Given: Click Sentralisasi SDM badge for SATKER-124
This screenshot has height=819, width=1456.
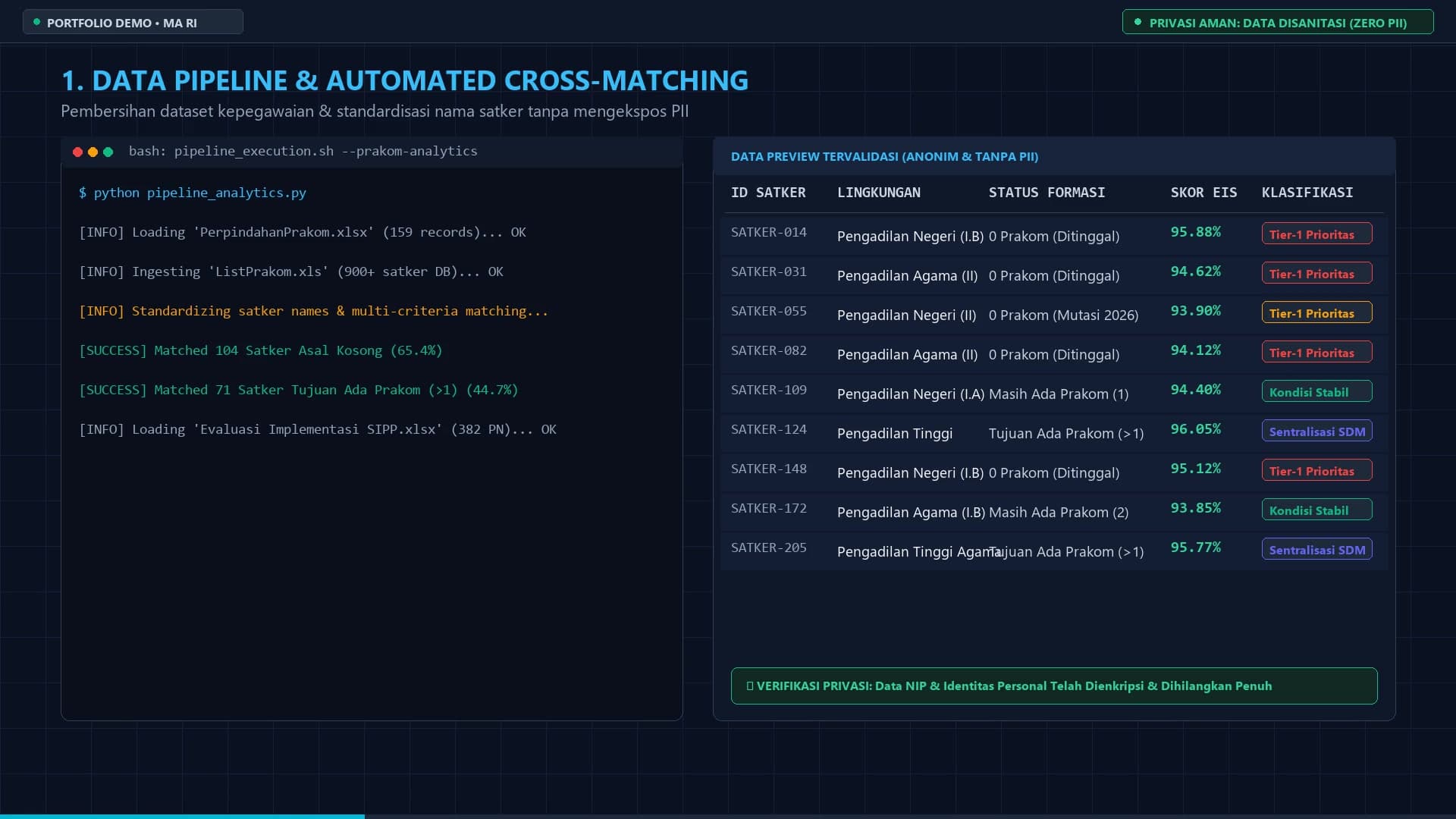Looking at the screenshot, I should coord(1316,431).
